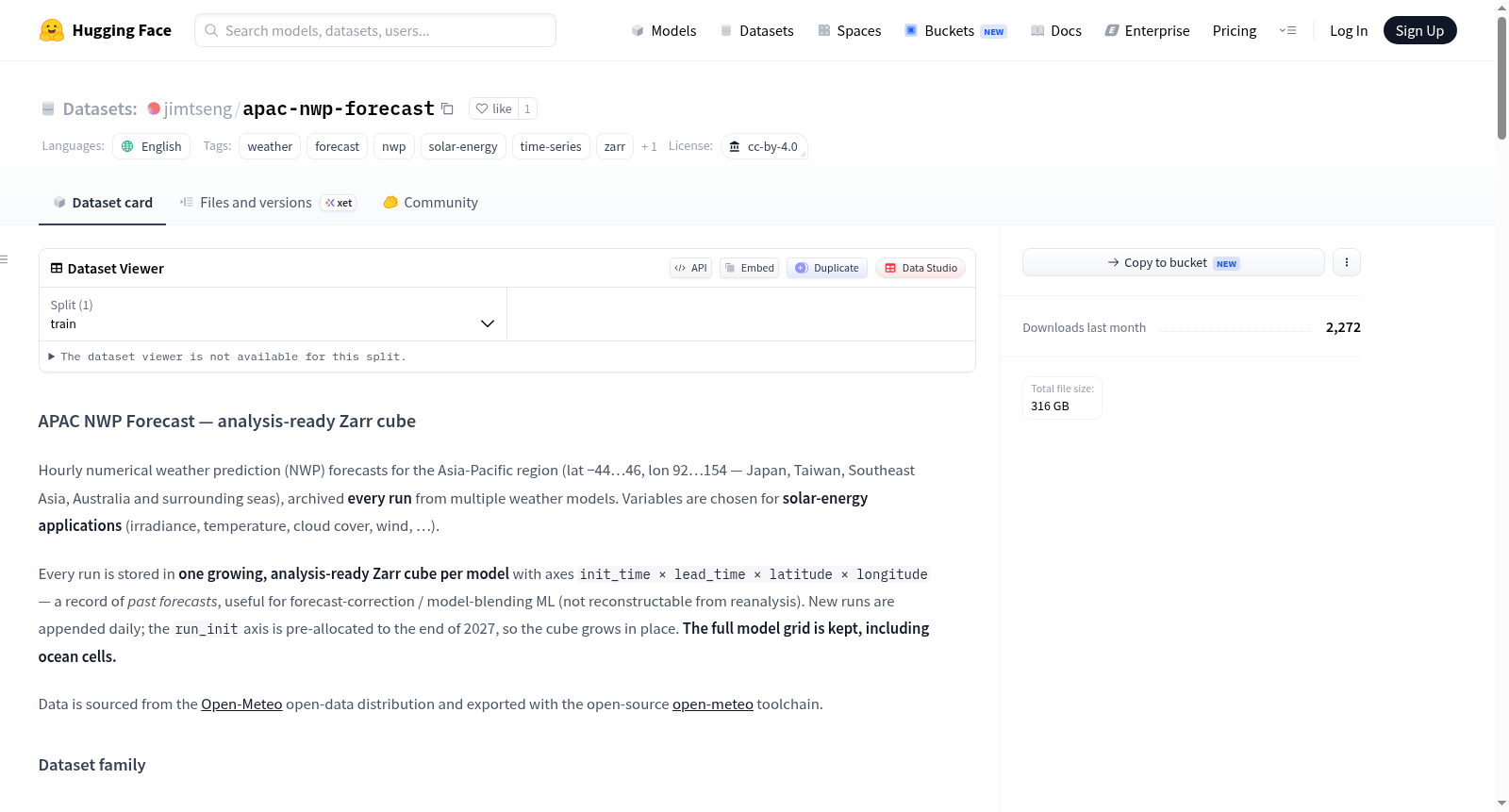1509x812 pixels.
Task: Open the jimtseng profile link
Action: point(198,108)
